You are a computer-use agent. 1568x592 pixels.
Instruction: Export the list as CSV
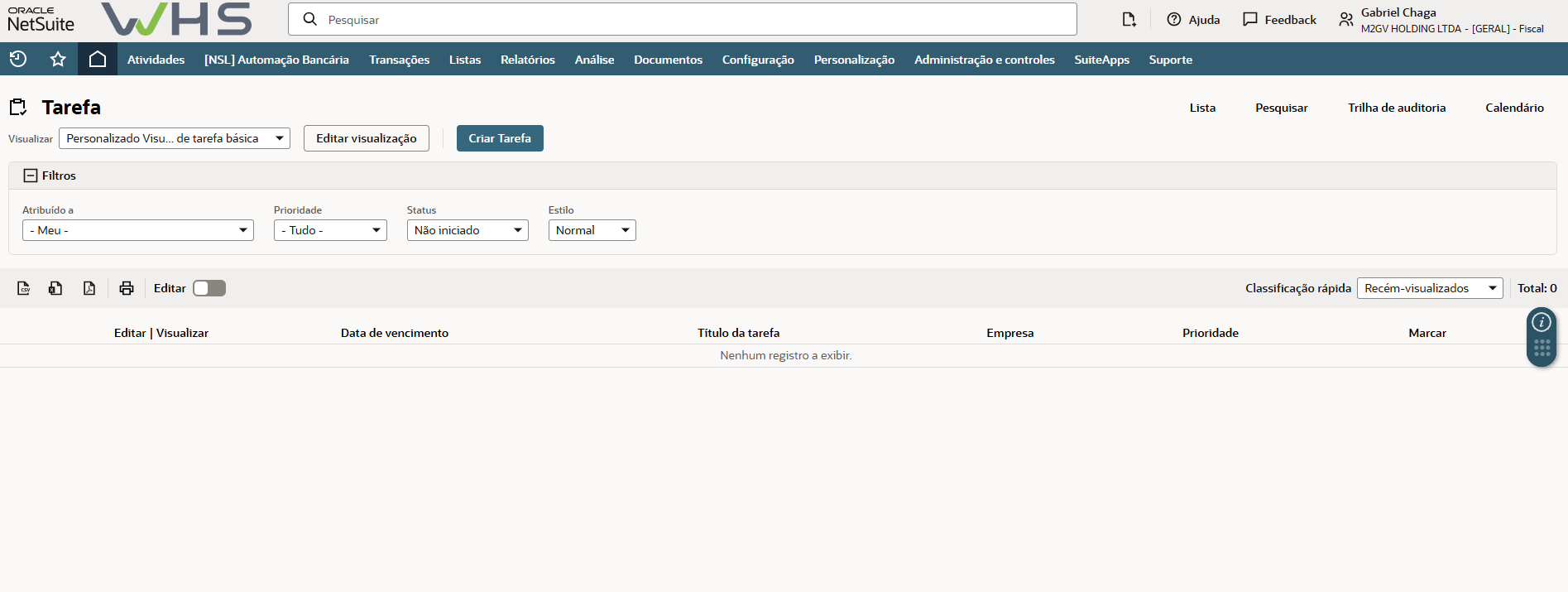pyautogui.click(x=24, y=288)
